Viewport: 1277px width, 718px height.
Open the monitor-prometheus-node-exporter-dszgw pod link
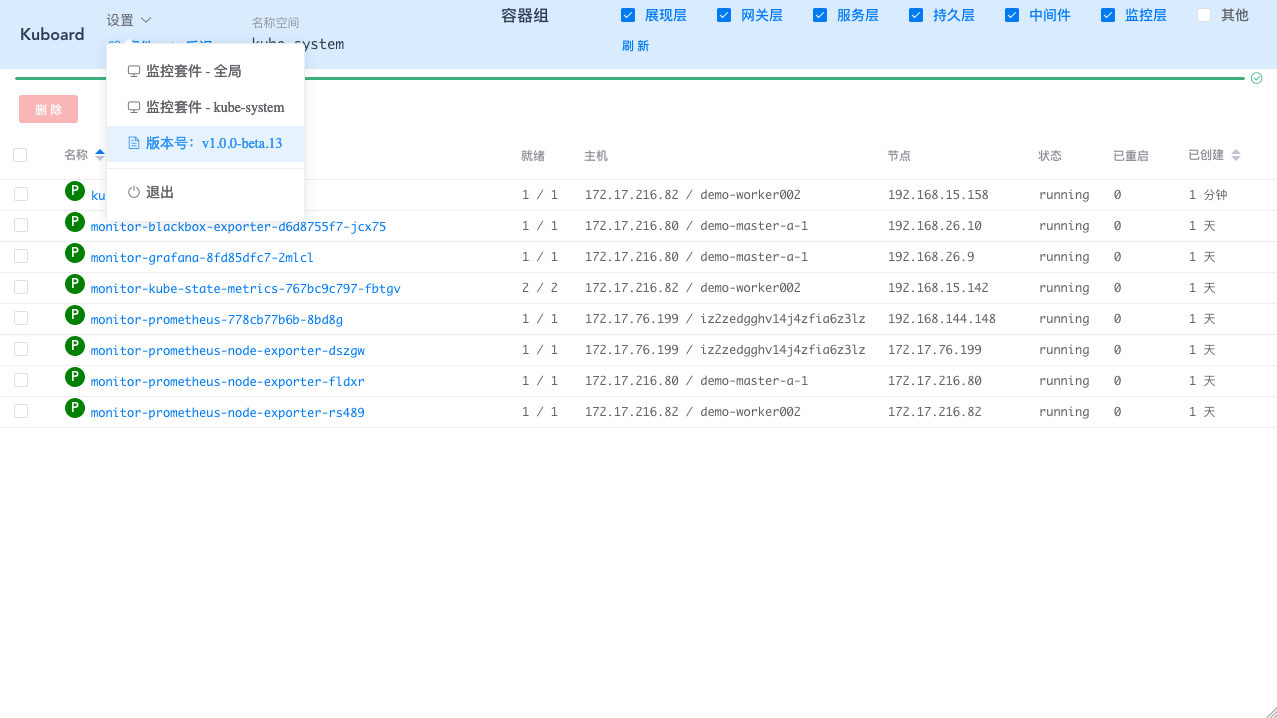pos(227,351)
